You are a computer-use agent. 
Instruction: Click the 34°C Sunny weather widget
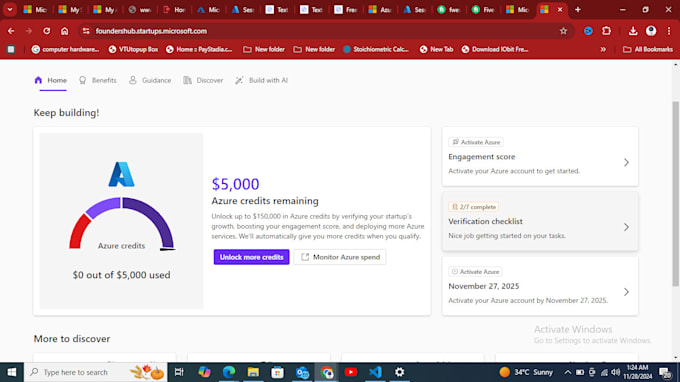point(526,372)
